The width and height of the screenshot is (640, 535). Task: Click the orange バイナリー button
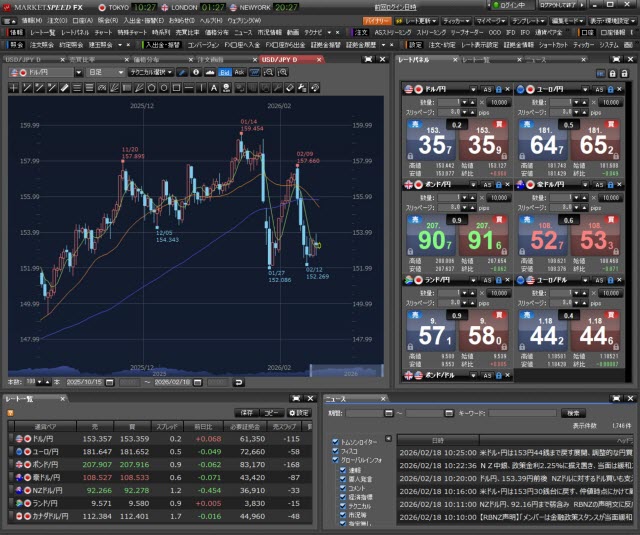(x=377, y=21)
